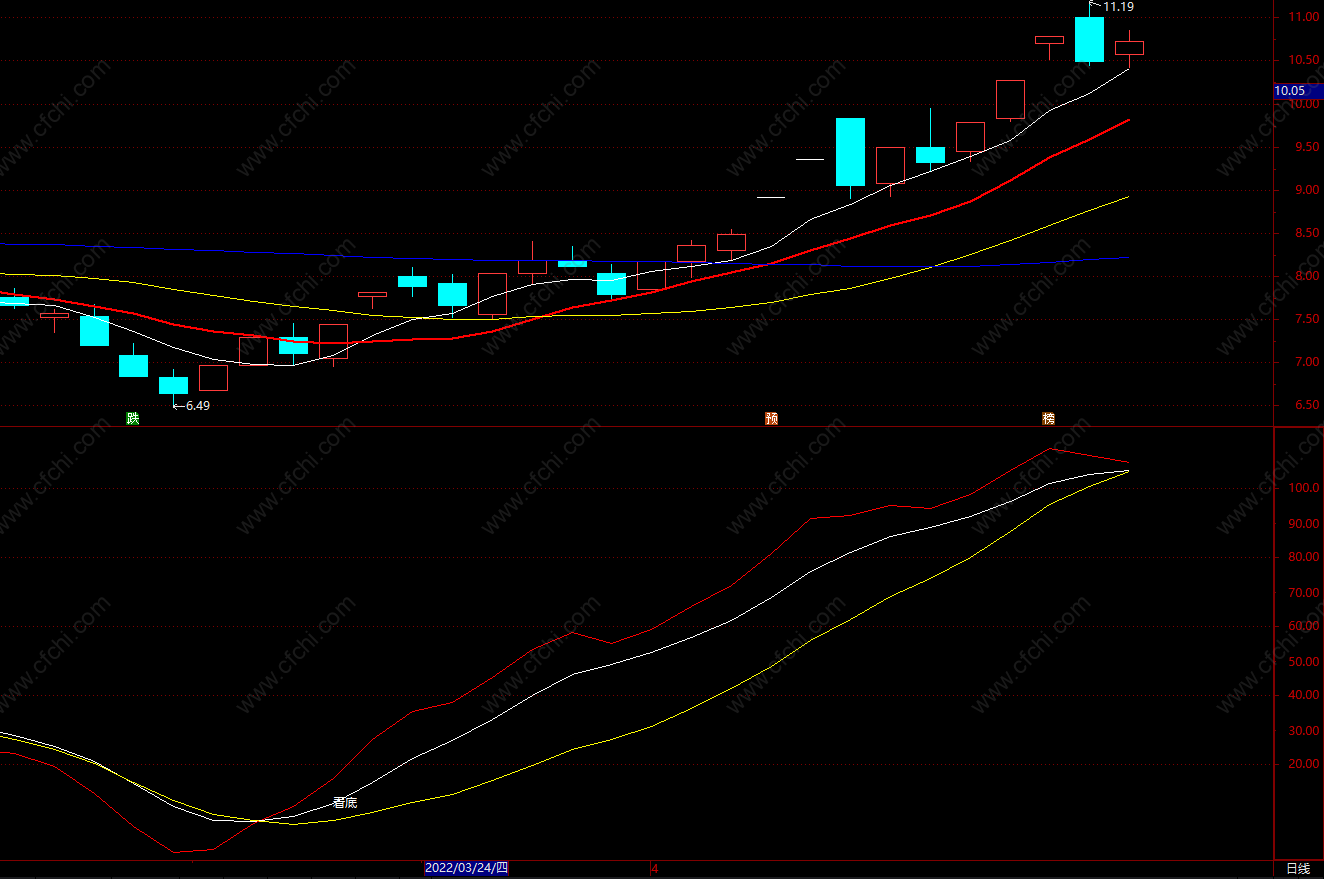
Task: Select the candlestick with the 6.49 low
Action: [x=173, y=385]
